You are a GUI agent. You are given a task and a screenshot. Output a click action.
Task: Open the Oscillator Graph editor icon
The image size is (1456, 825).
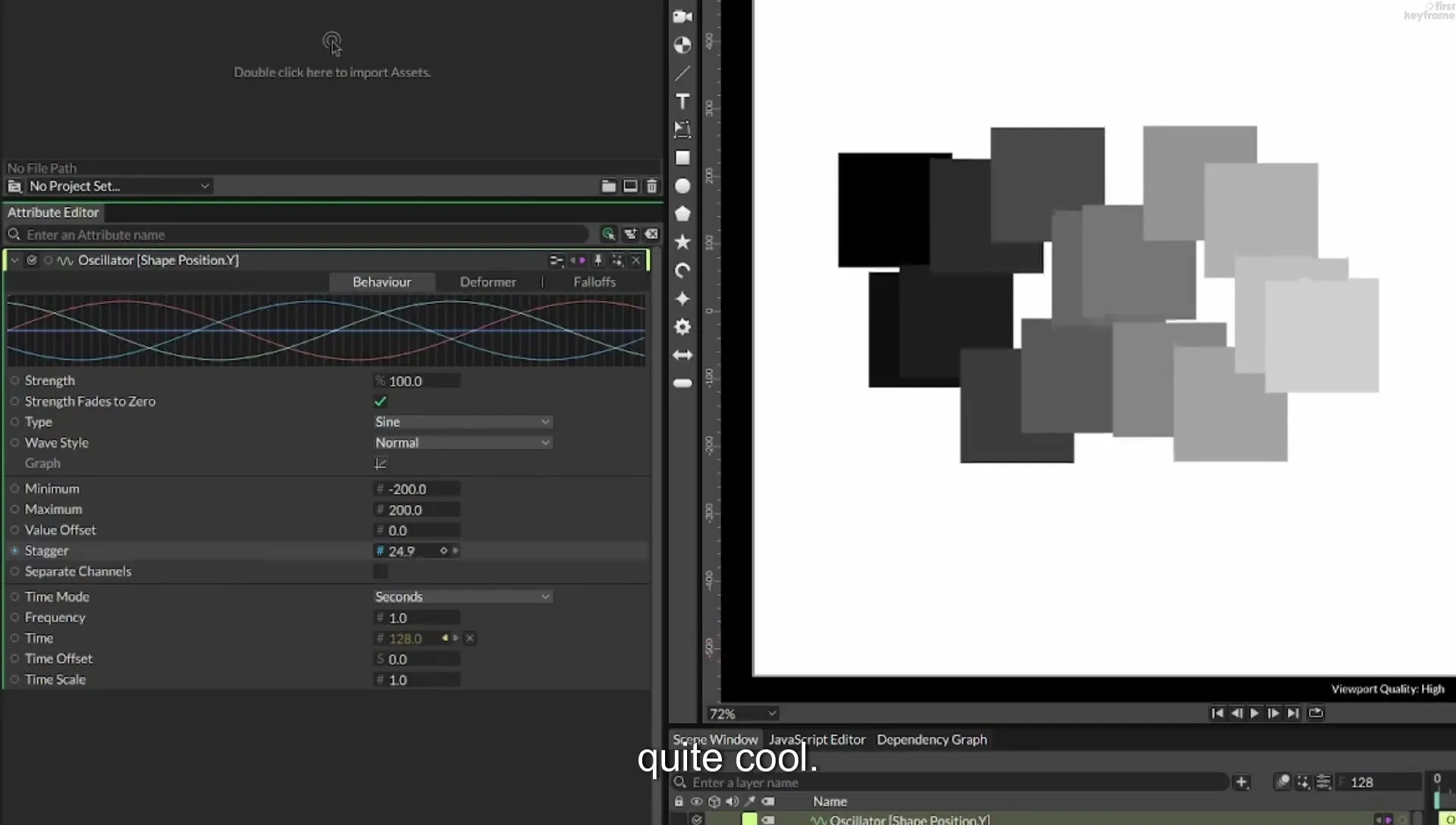[381, 463]
